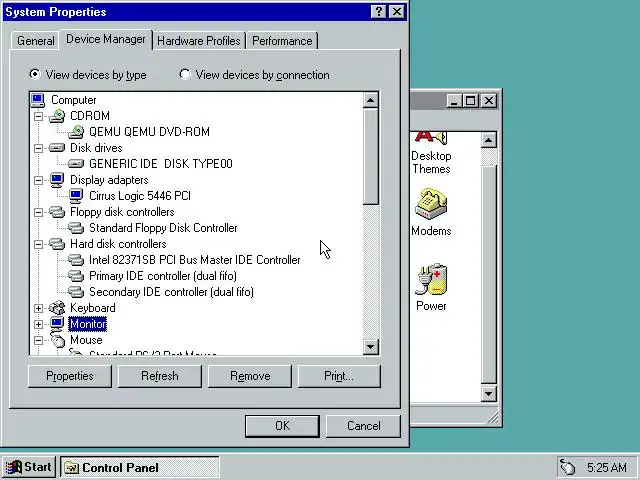The image size is (640, 480).
Task: Click the Remove button
Action: point(250,376)
